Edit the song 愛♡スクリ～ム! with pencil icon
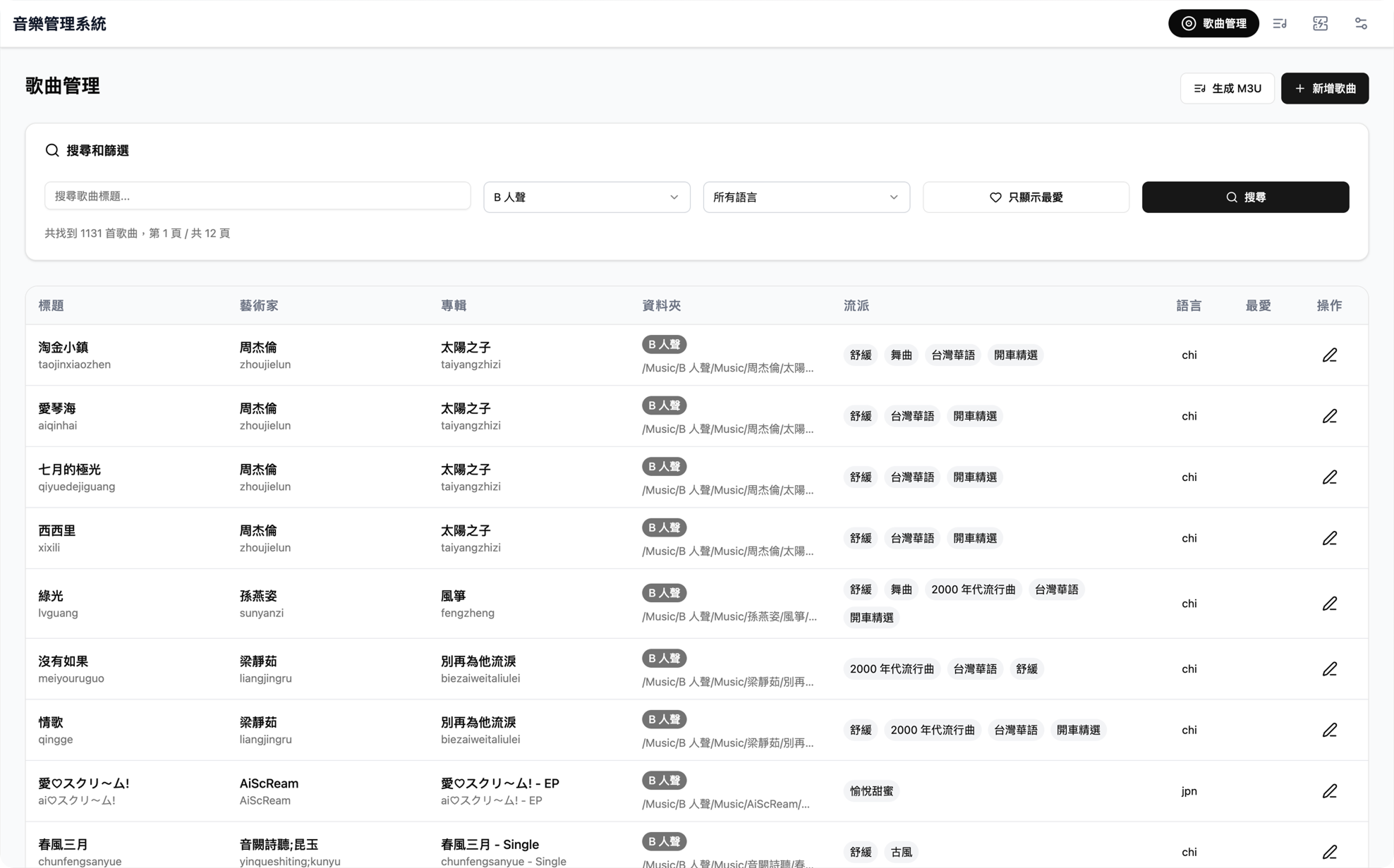This screenshot has width=1394, height=868. coord(1329,791)
